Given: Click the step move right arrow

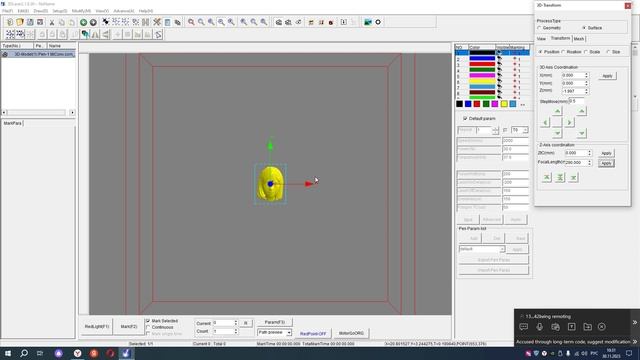Looking at the screenshot, I should pos(569,122).
